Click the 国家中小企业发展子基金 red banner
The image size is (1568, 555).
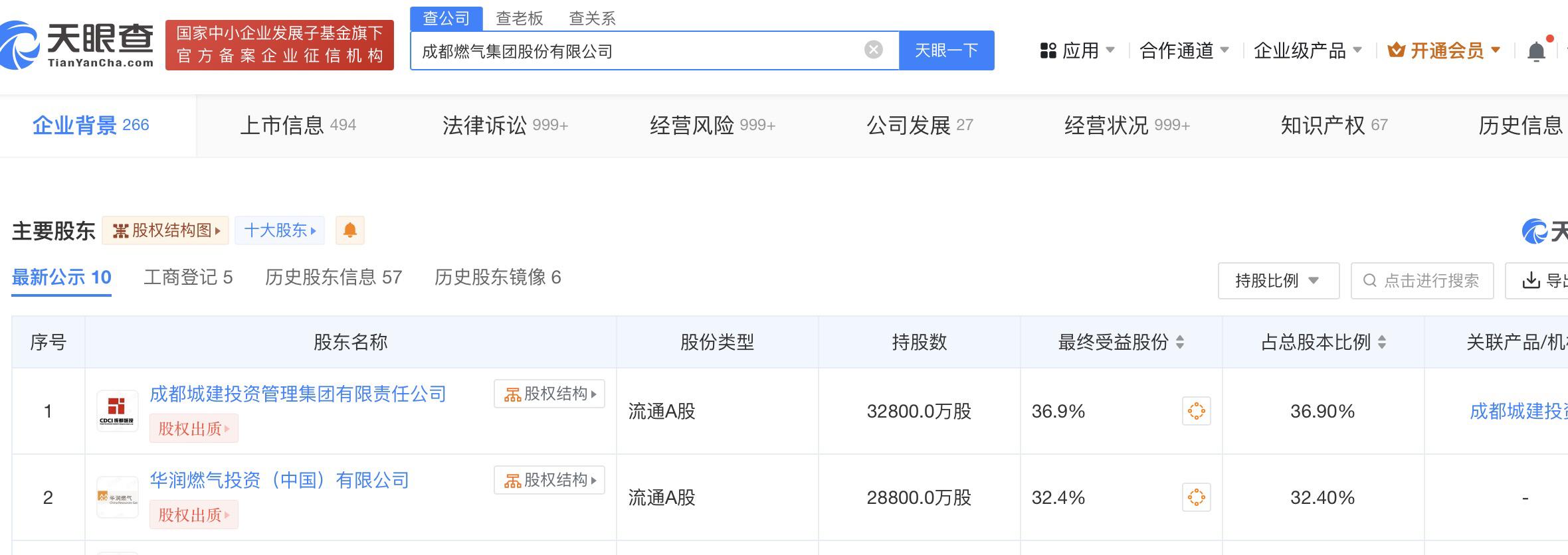coord(279,44)
